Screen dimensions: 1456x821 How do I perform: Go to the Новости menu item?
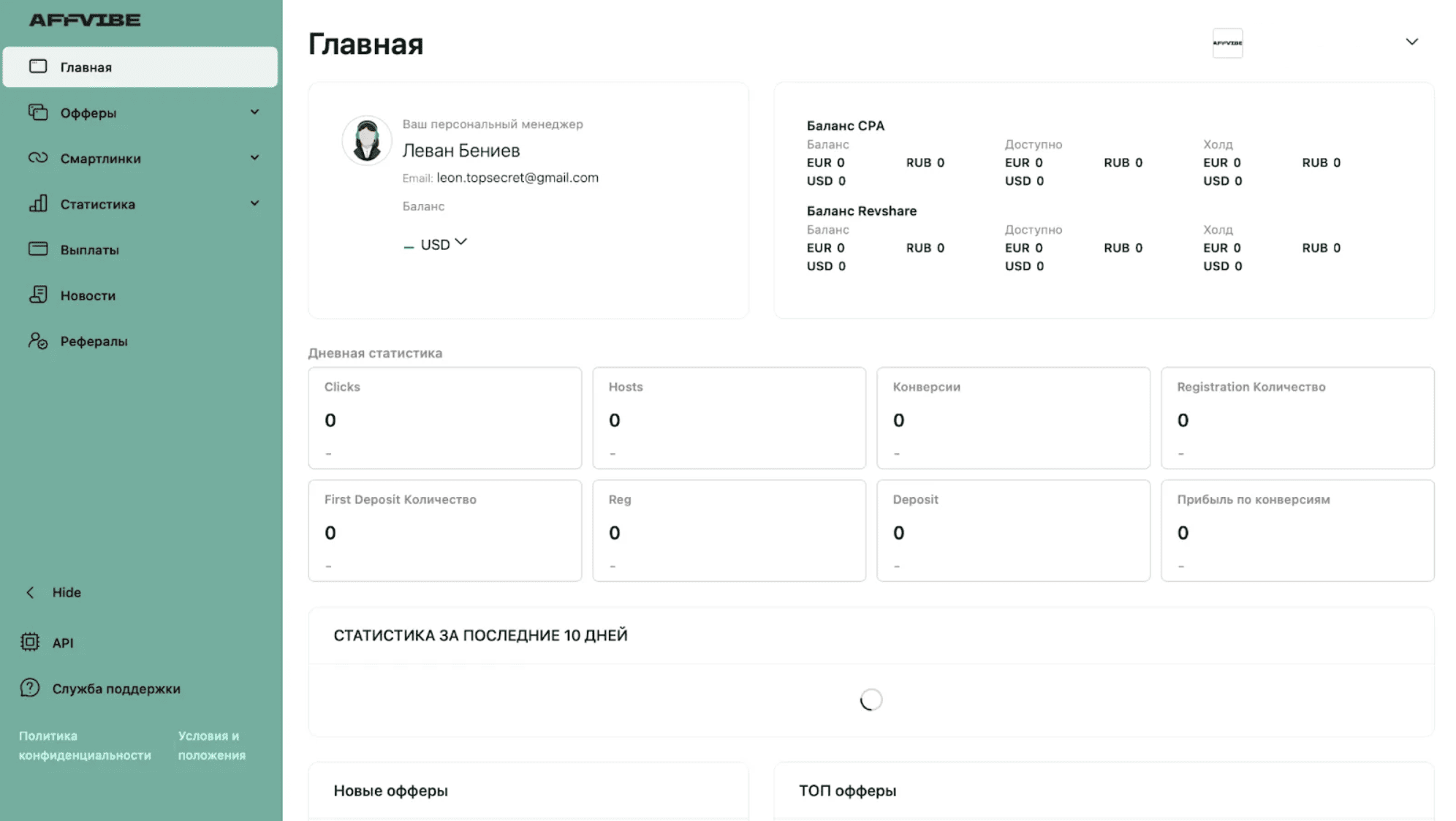click(88, 295)
